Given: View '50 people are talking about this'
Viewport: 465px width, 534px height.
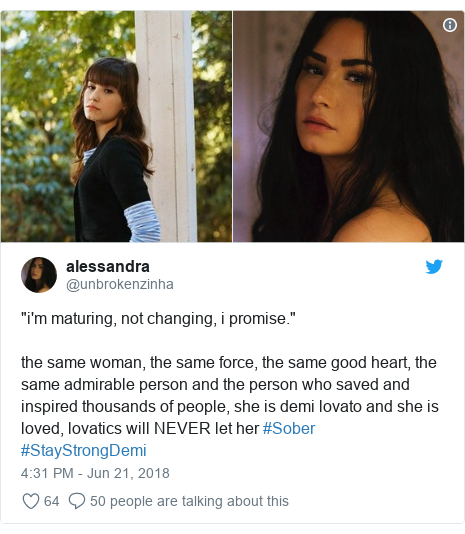Looking at the screenshot, I should (189, 501).
